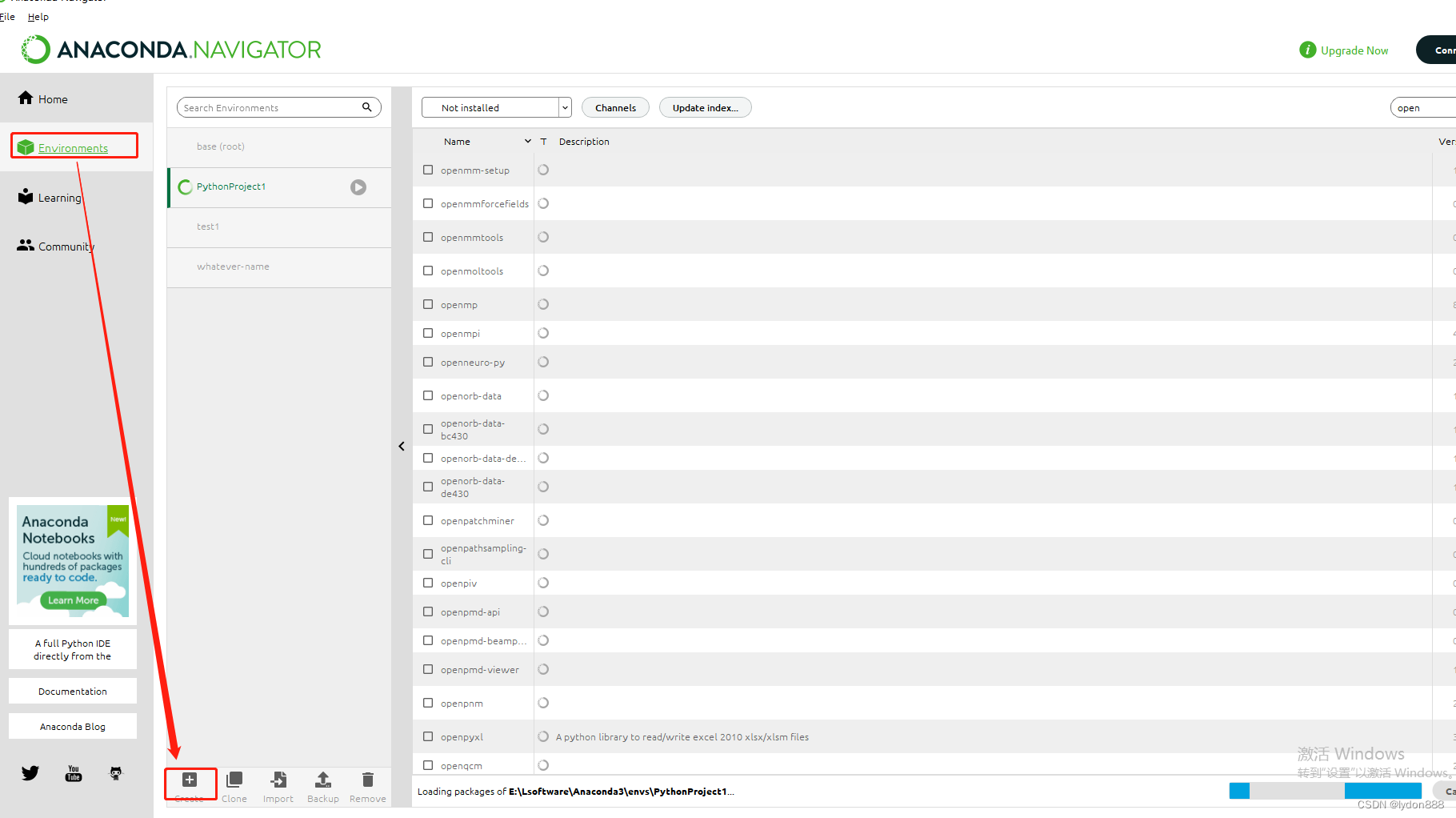Click the T column header
This screenshot has width=1456, height=818.
click(x=543, y=141)
